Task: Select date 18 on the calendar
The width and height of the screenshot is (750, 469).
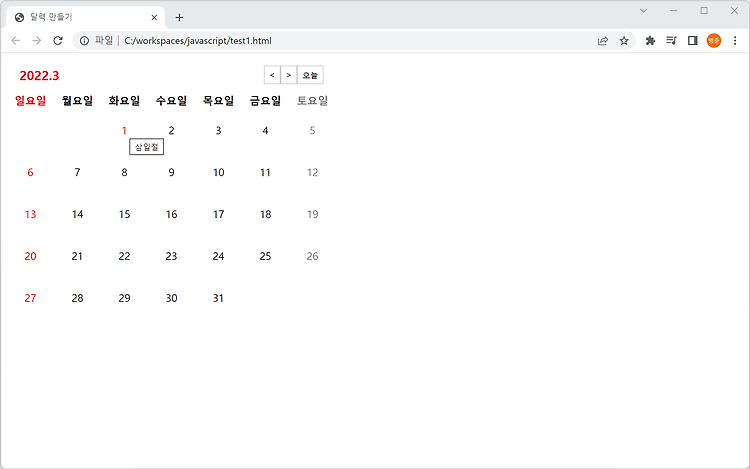Action: click(265, 215)
